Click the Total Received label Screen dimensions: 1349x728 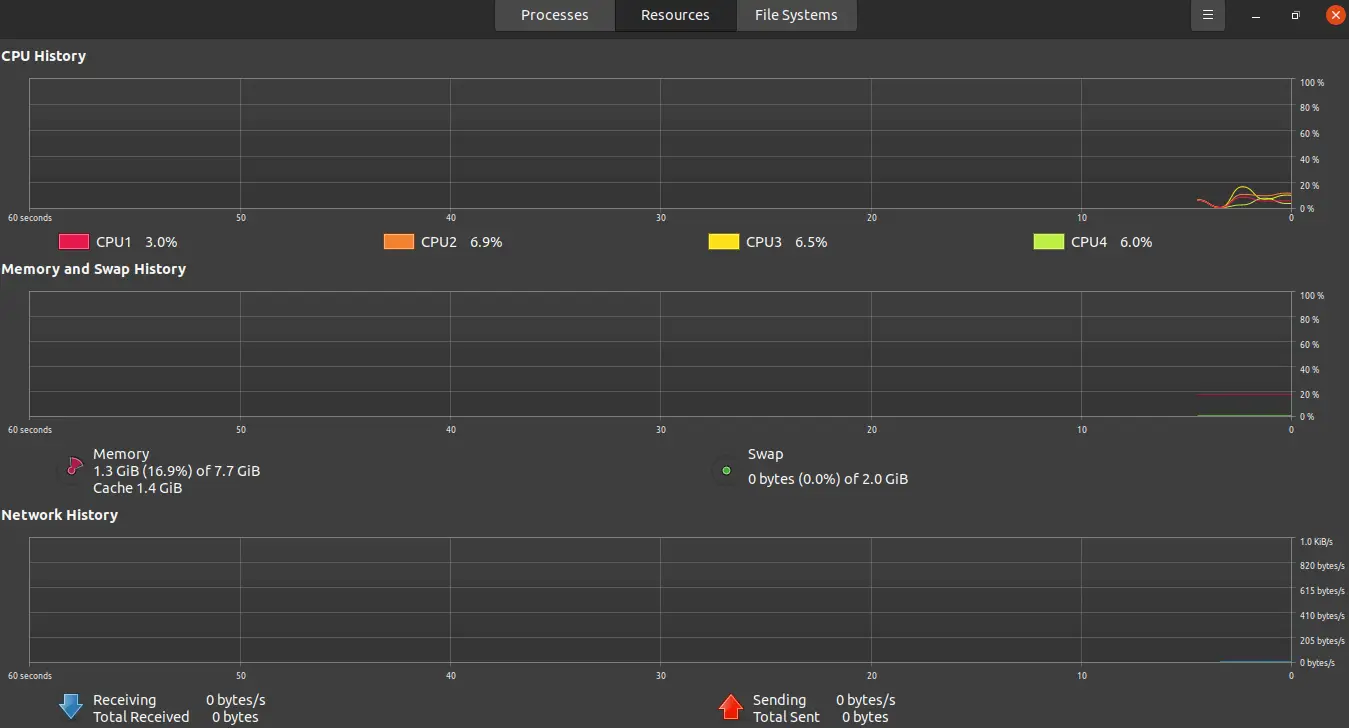point(141,717)
